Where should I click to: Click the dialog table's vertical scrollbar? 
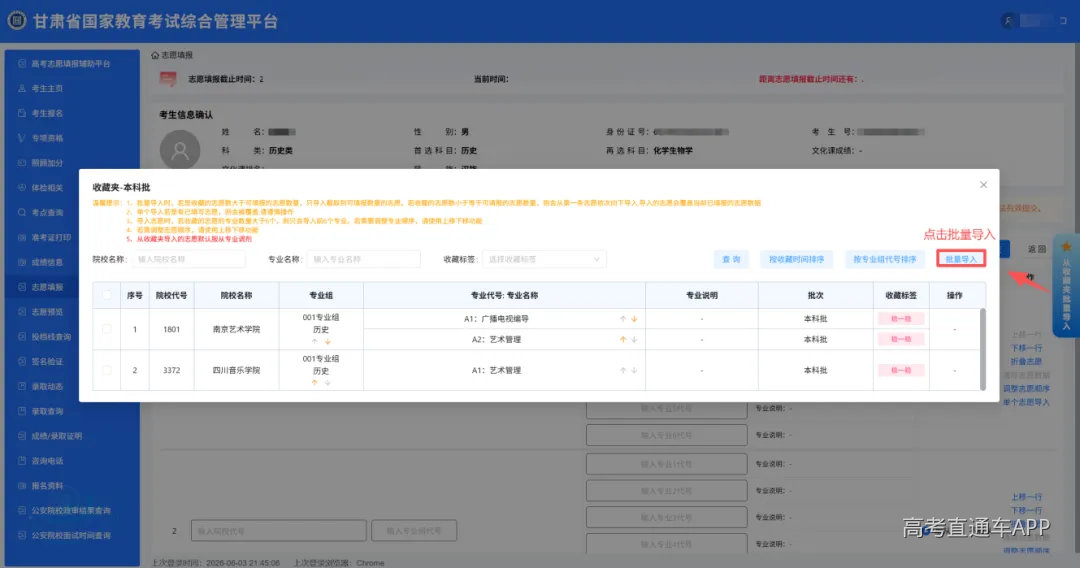point(982,349)
